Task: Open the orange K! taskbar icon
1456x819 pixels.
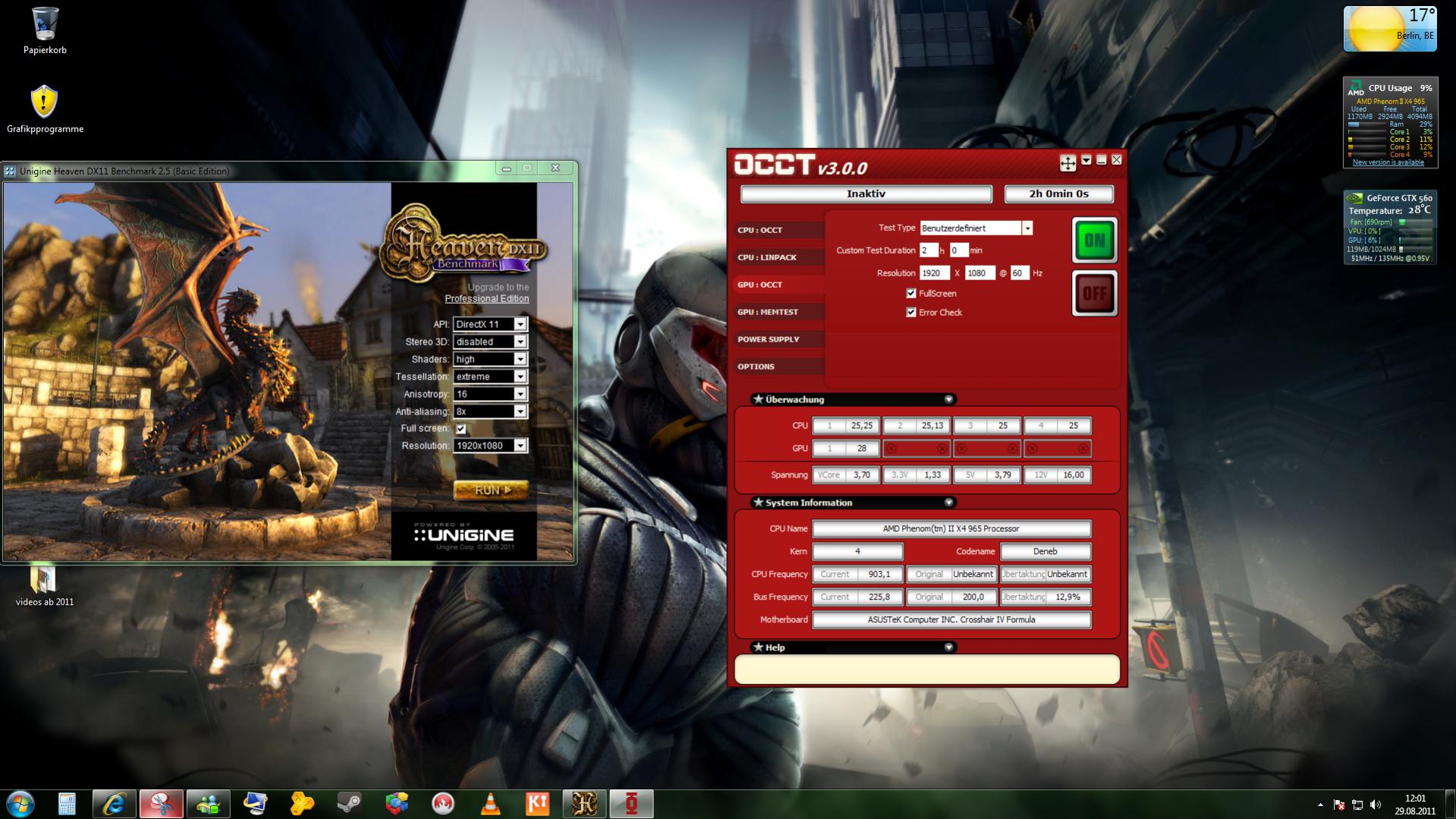Action: (537, 804)
